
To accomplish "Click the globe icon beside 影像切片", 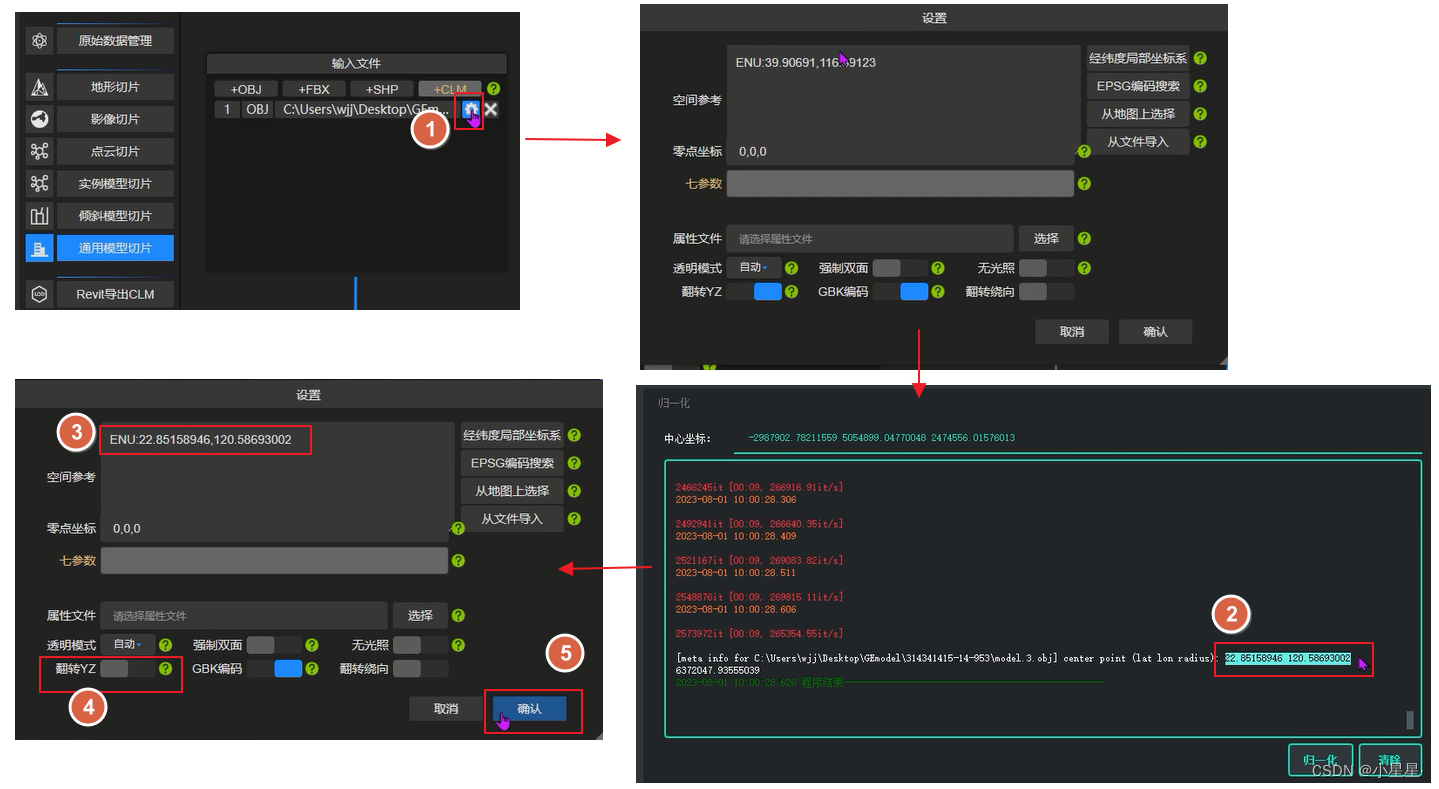I will (x=39, y=119).
